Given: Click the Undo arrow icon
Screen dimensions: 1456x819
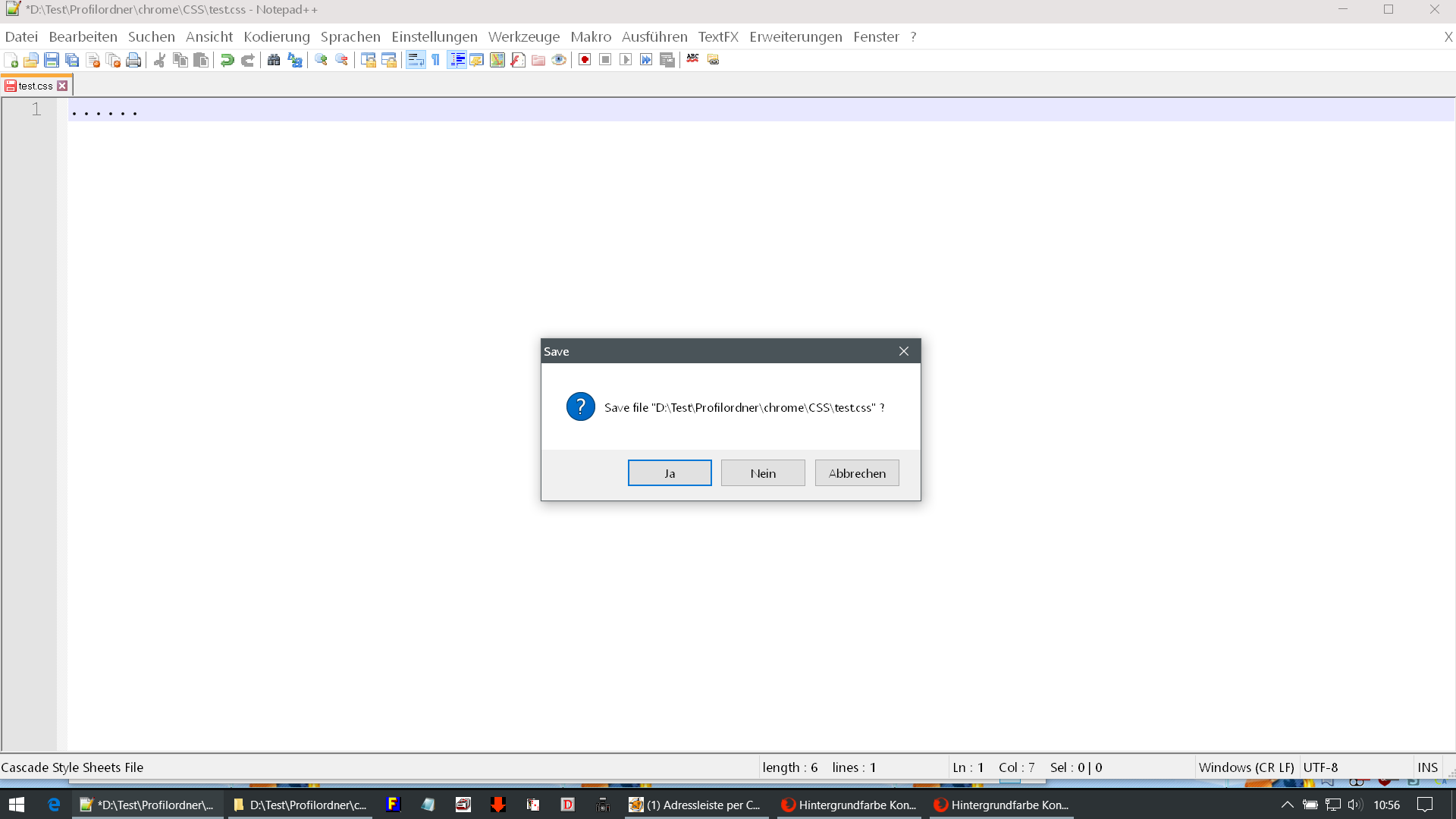Looking at the screenshot, I should pos(227,60).
